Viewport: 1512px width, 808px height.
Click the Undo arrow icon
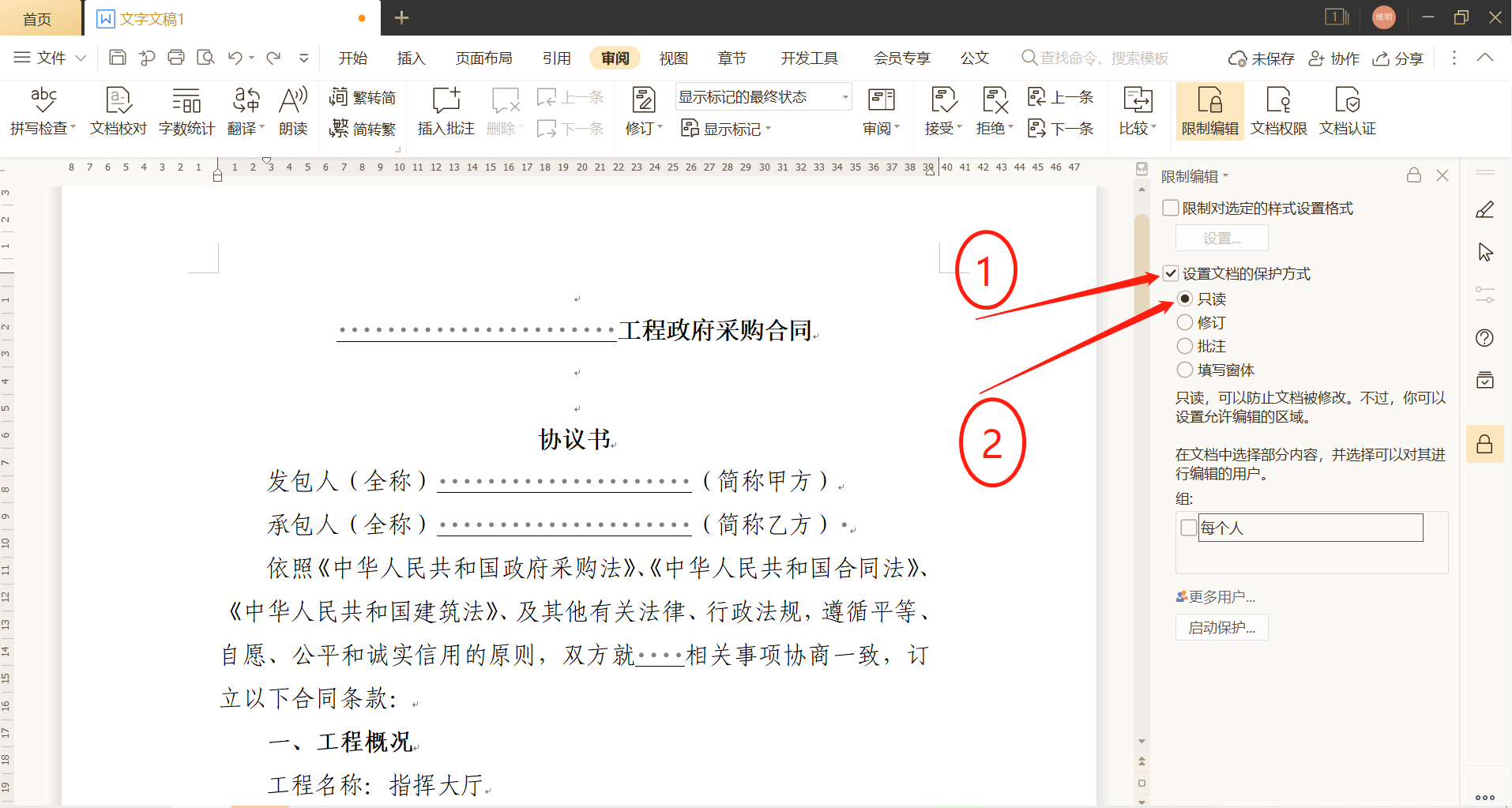tap(235, 58)
